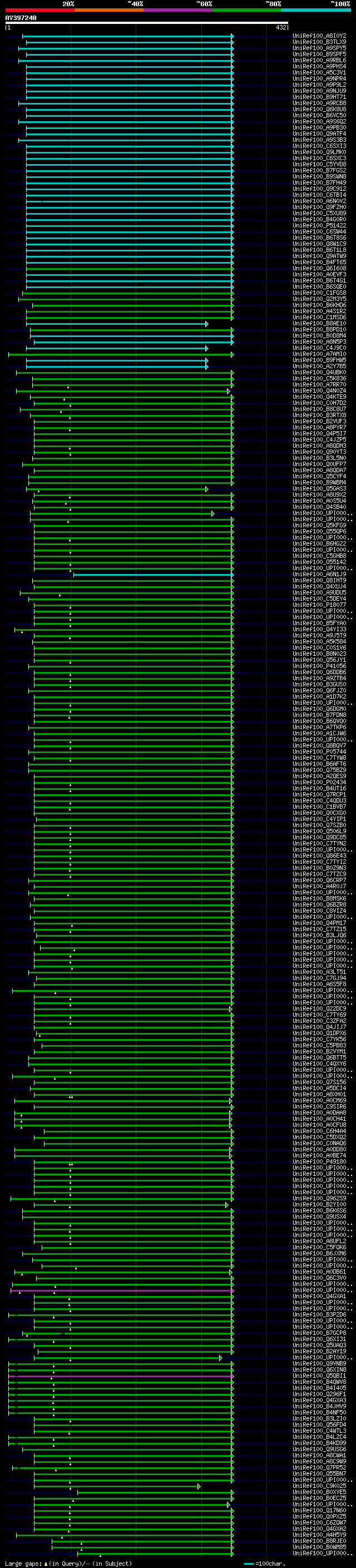Viewport: 356px width, 1568px height.
Task: Click the yellow large-gap triangle in the legend
Action: (46, 1563)
